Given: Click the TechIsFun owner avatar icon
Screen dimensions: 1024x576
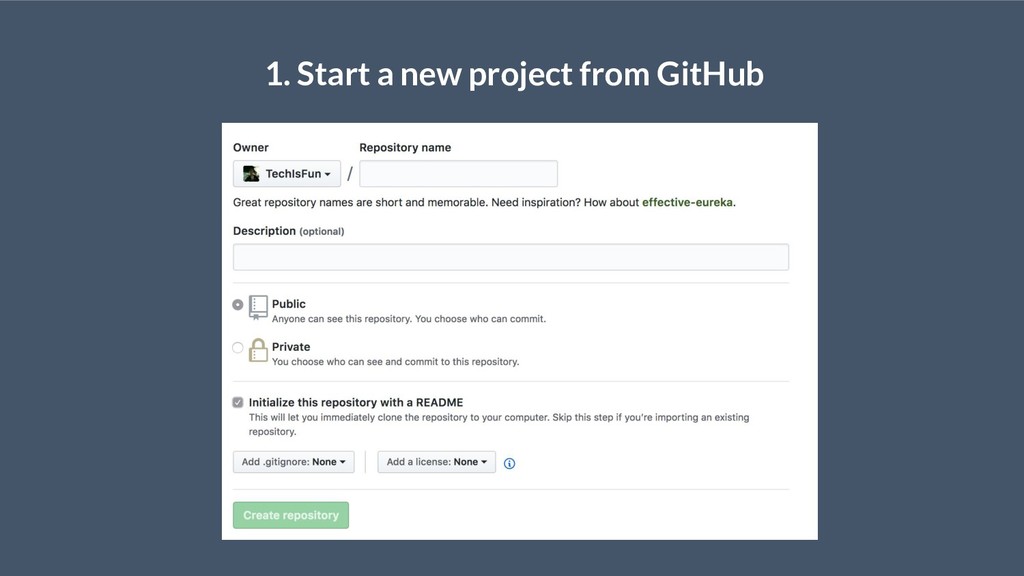Looking at the screenshot, I should click(x=251, y=174).
